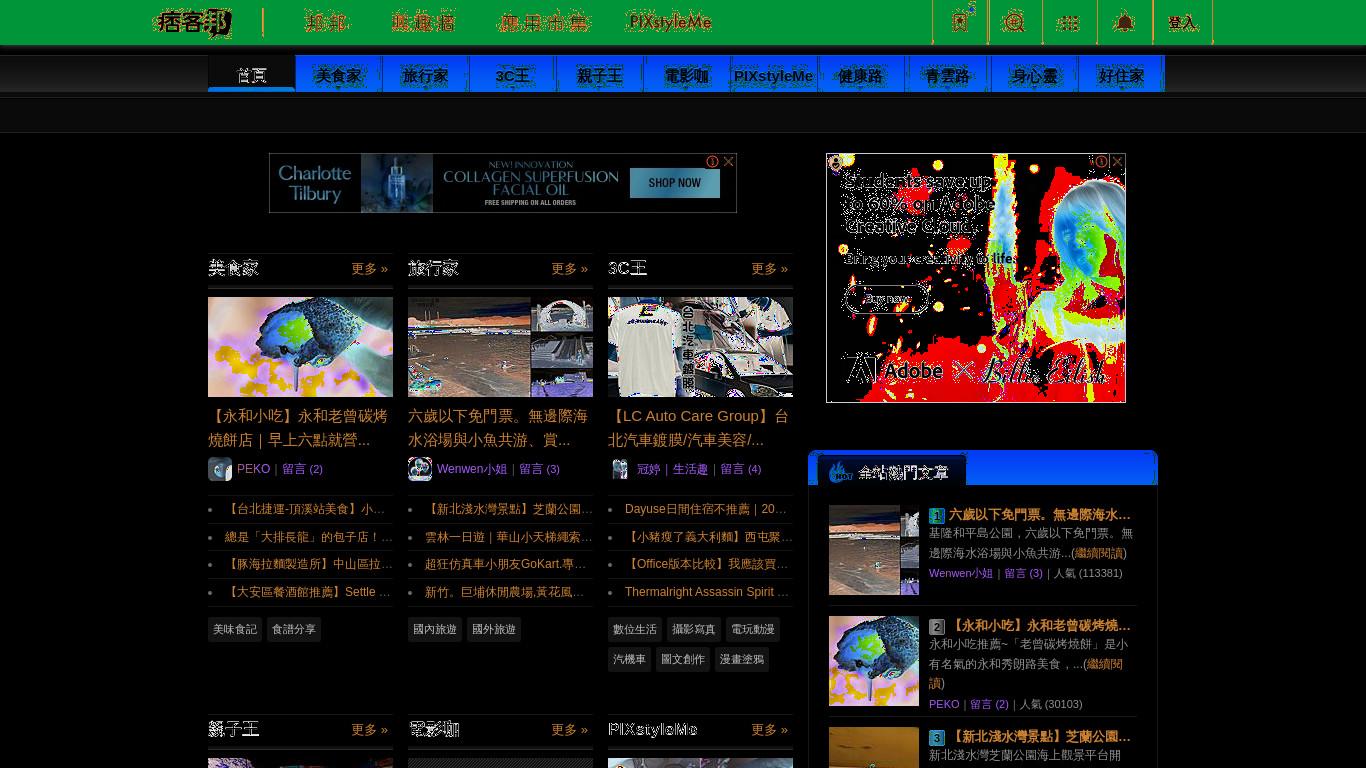Screen dimensions: 1366x768
Task: Switch to the 身心靈 tab
Action: tap(1035, 75)
